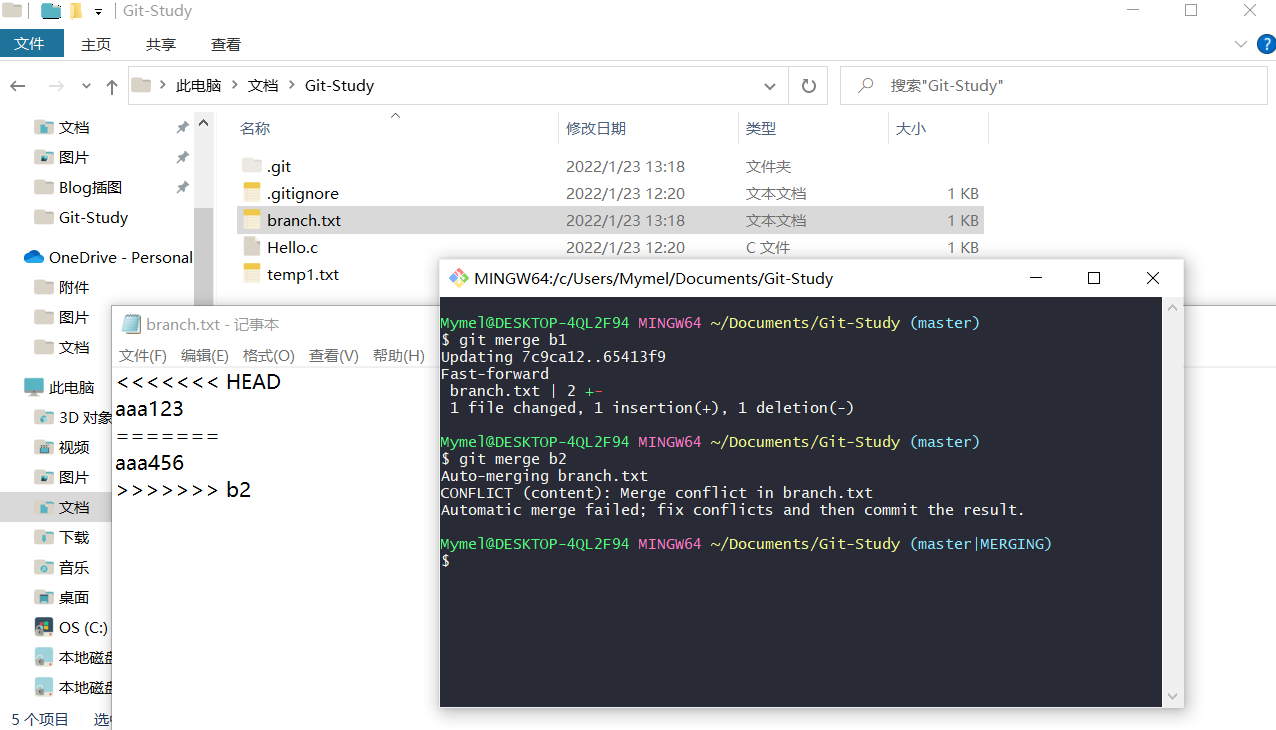1276x730 pixels.
Task: Click the aaa123 line in Notepad
Action: [150, 409]
